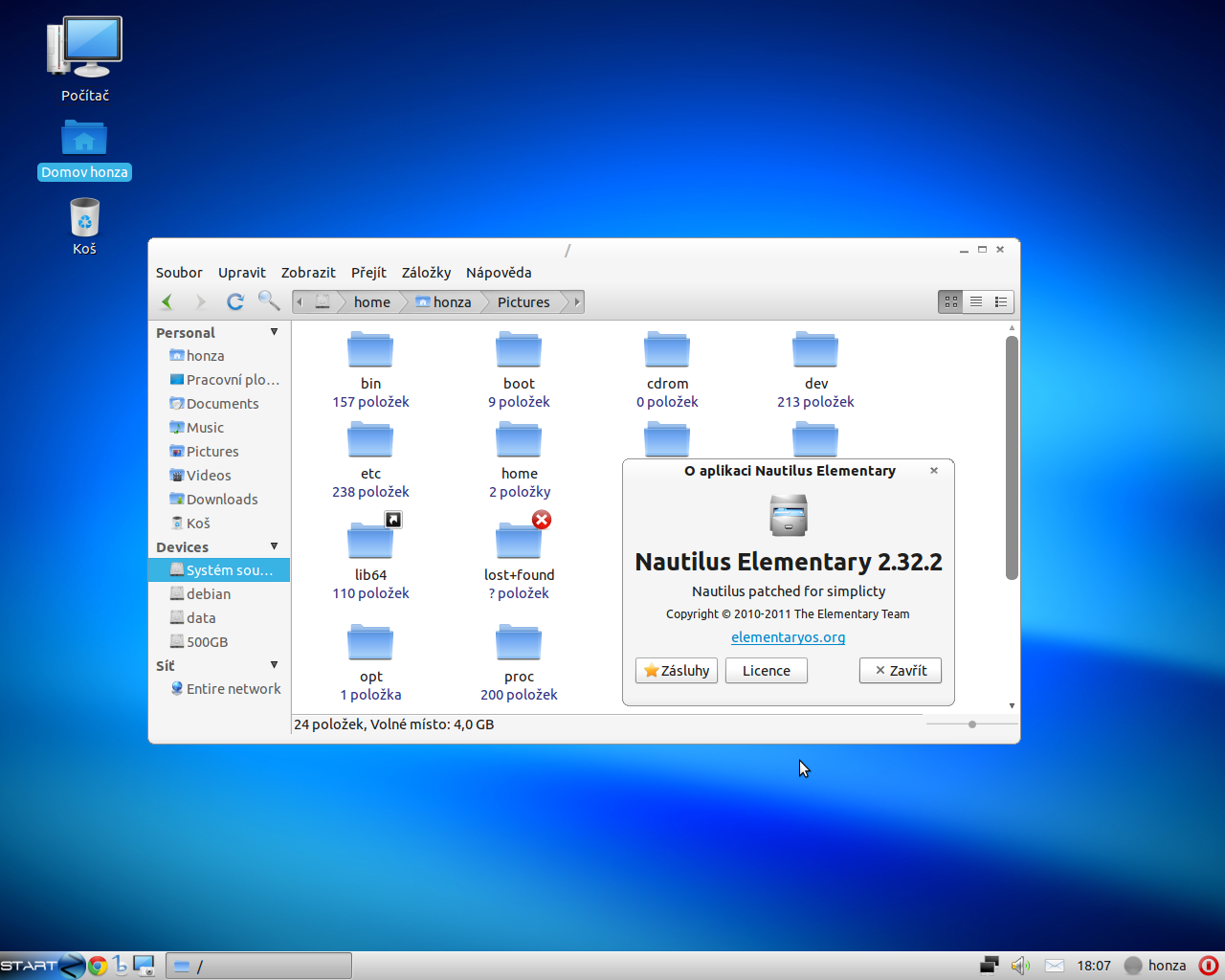Open Entire network in sidebar
The height and width of the screenshot is (980, 1225).
[219, 689]
